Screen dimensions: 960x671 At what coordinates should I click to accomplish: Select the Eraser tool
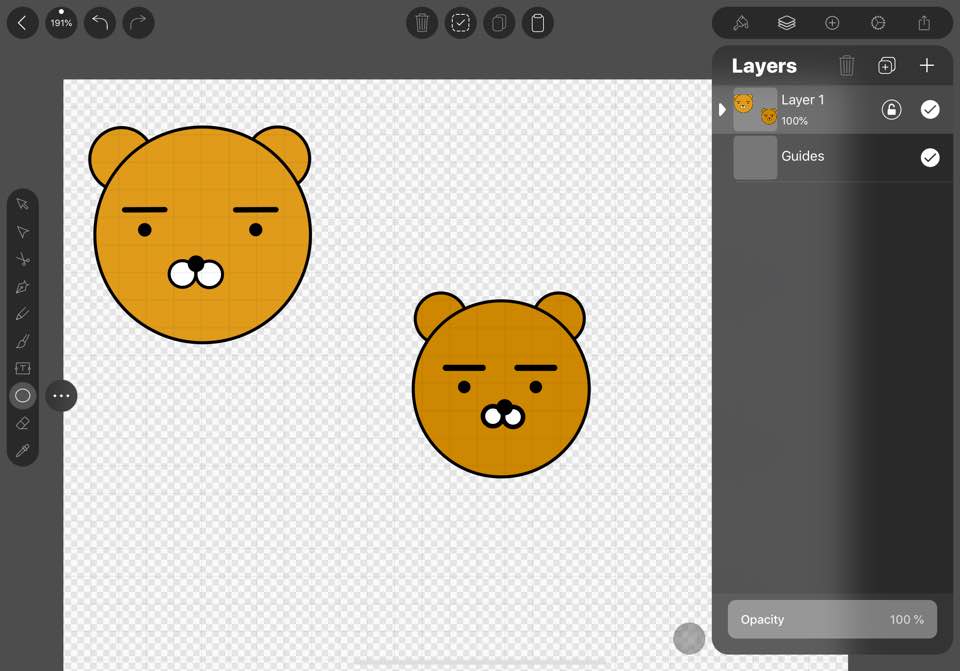(23, 423)
